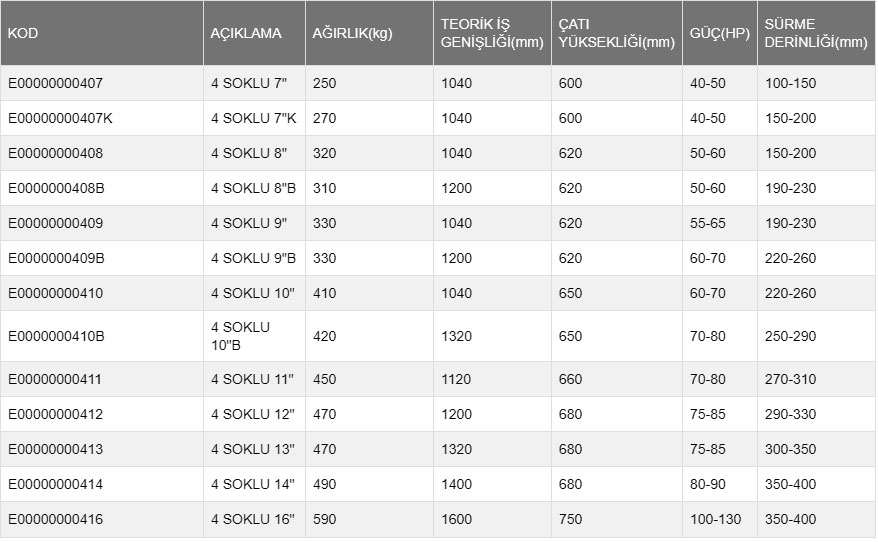Viewport: 878px width, 542px height.
Task: Select the power value 100-130
Action: tap(715, 519)
